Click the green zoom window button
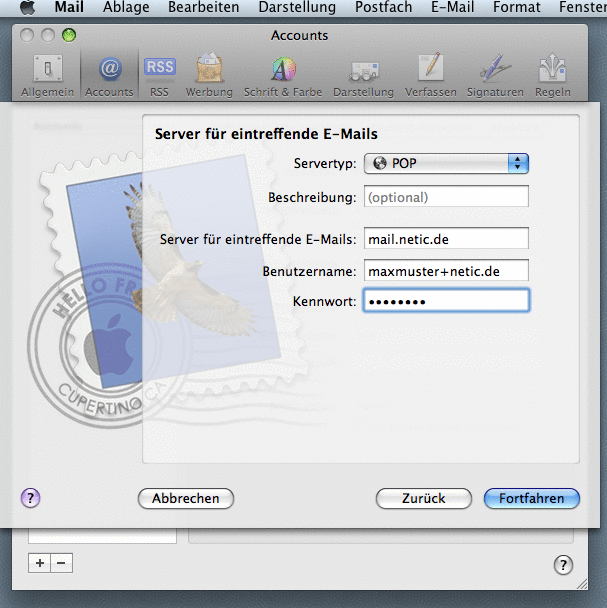Image resolution: width=607 pixels, height=608 pixels. [x=69, y=35]
